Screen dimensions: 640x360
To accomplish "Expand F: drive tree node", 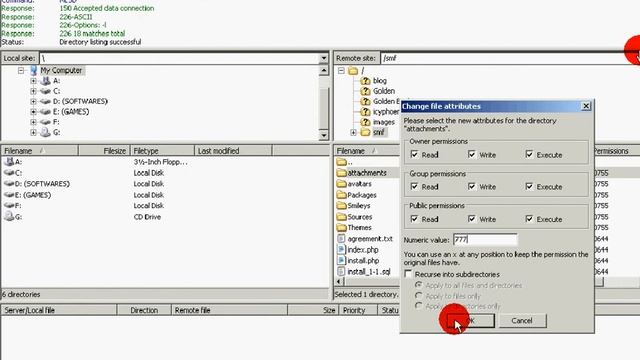I will (33, 122).
